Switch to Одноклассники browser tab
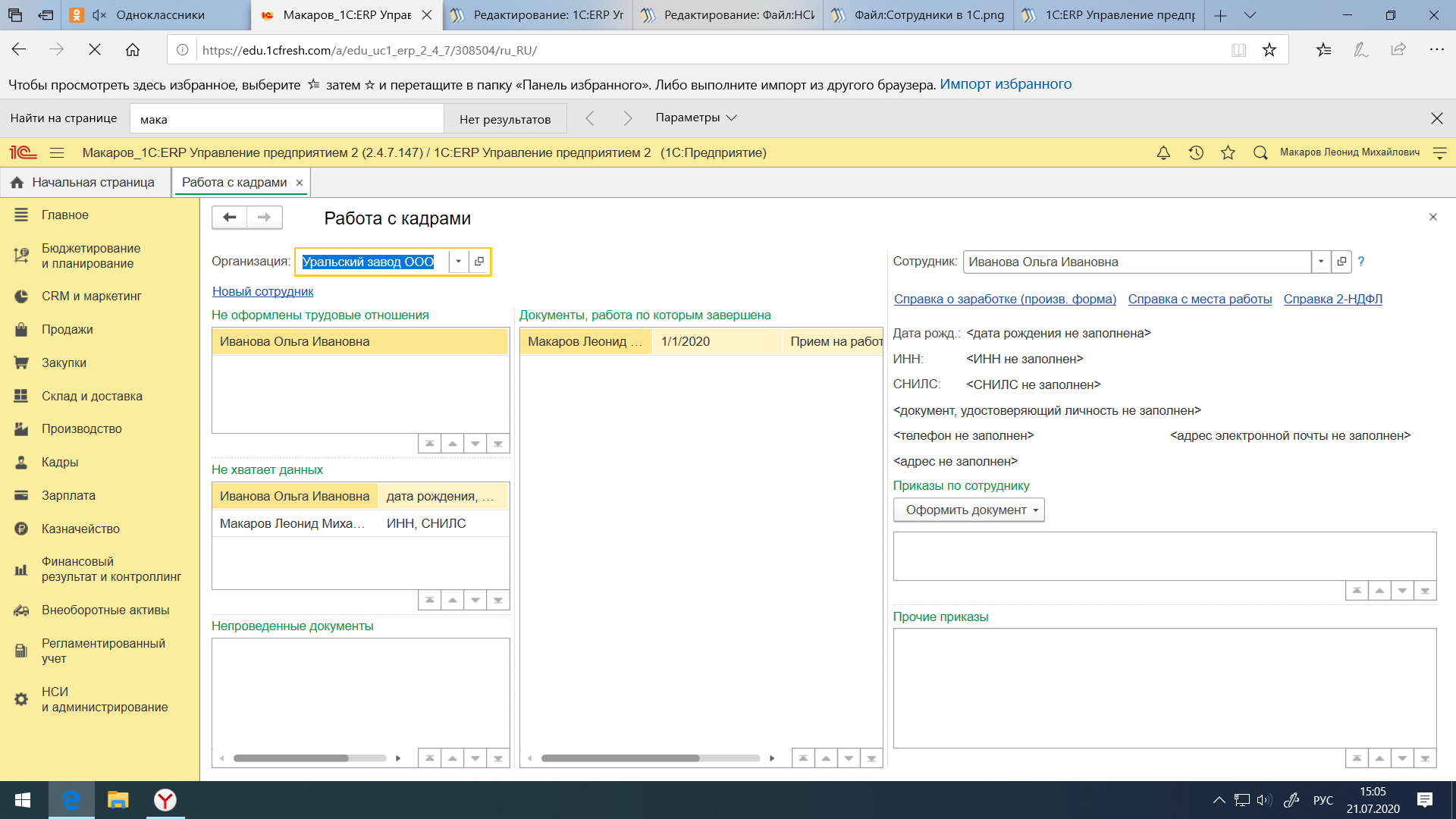 155,15
